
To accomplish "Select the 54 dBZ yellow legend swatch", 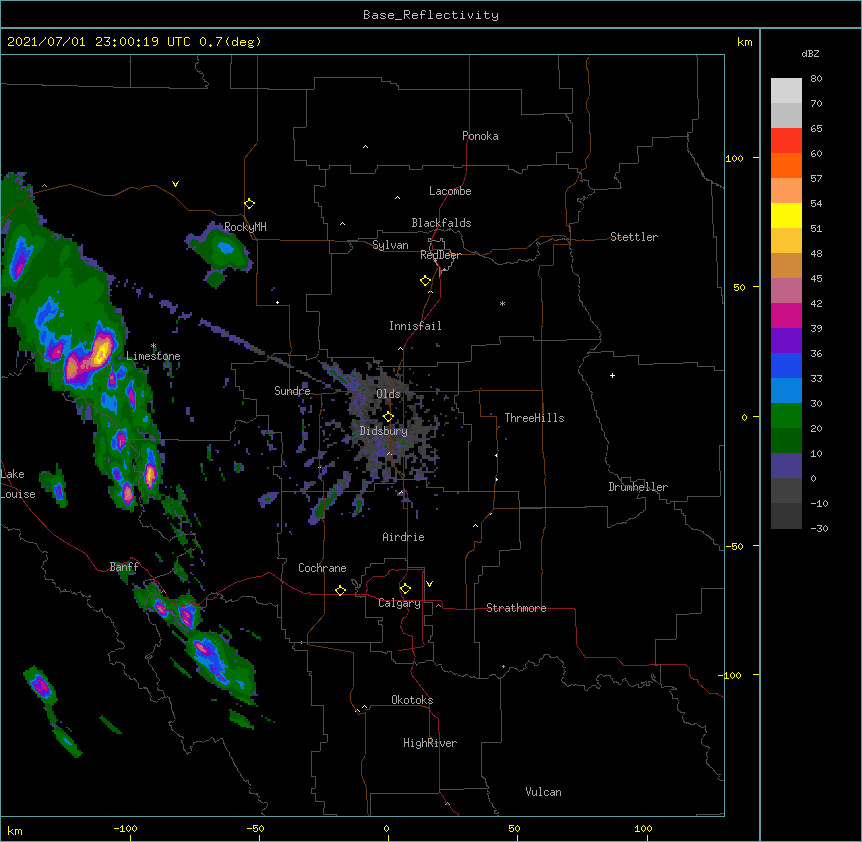I will pos(786,215).
